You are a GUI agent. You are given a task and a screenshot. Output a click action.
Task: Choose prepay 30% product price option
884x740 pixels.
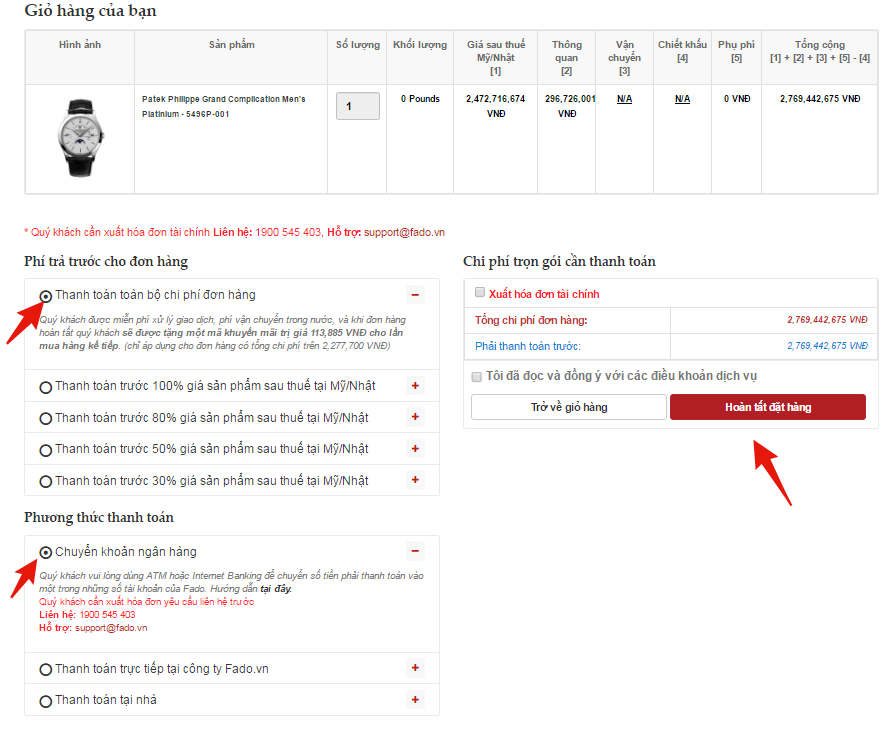(x=46, y=482)
